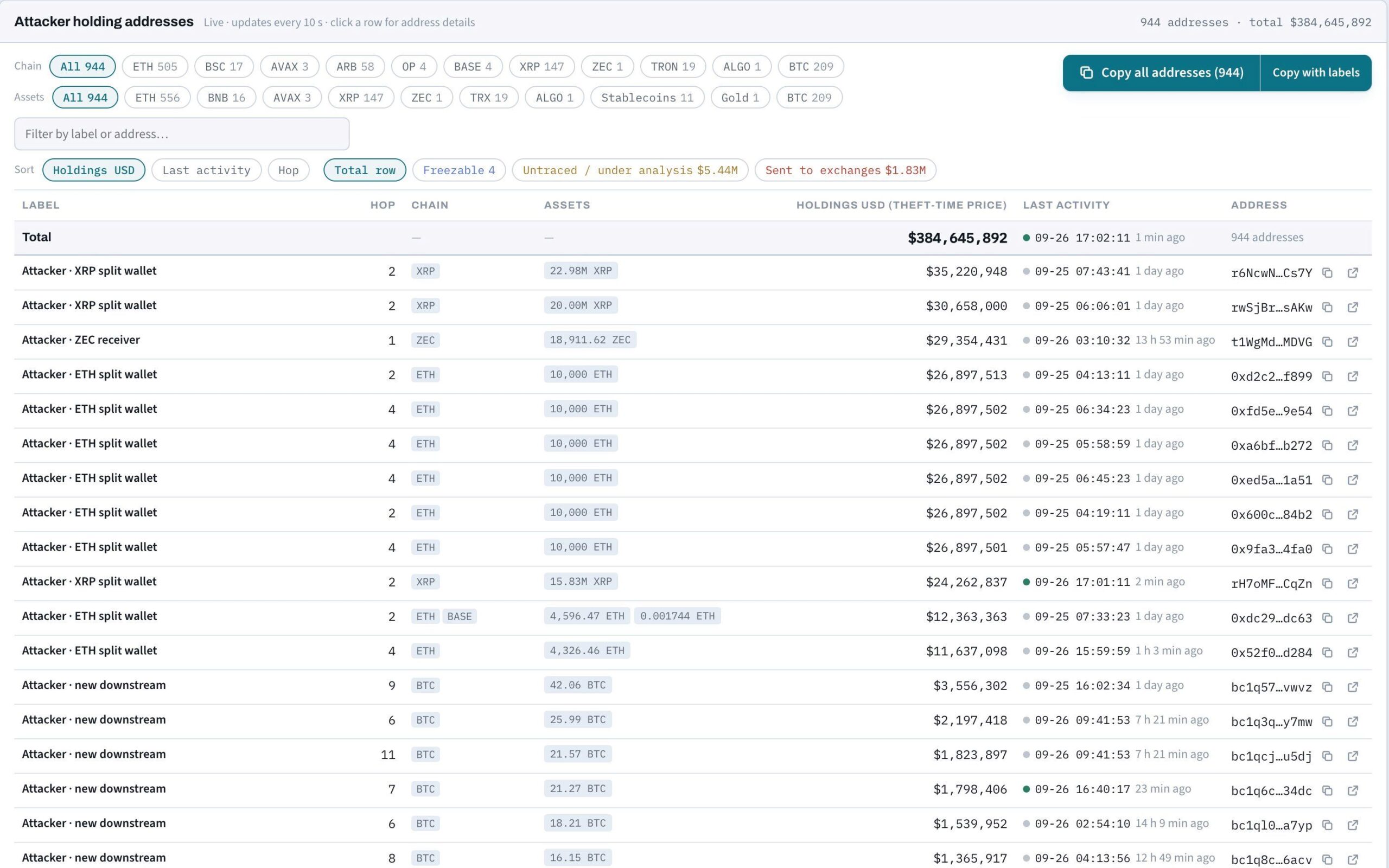Screen dimensions: 1389x868
Task: Copy address r6NcwN…Cs7Y with copy icon
Action: pyautogui.click(x=1327, y=273)
